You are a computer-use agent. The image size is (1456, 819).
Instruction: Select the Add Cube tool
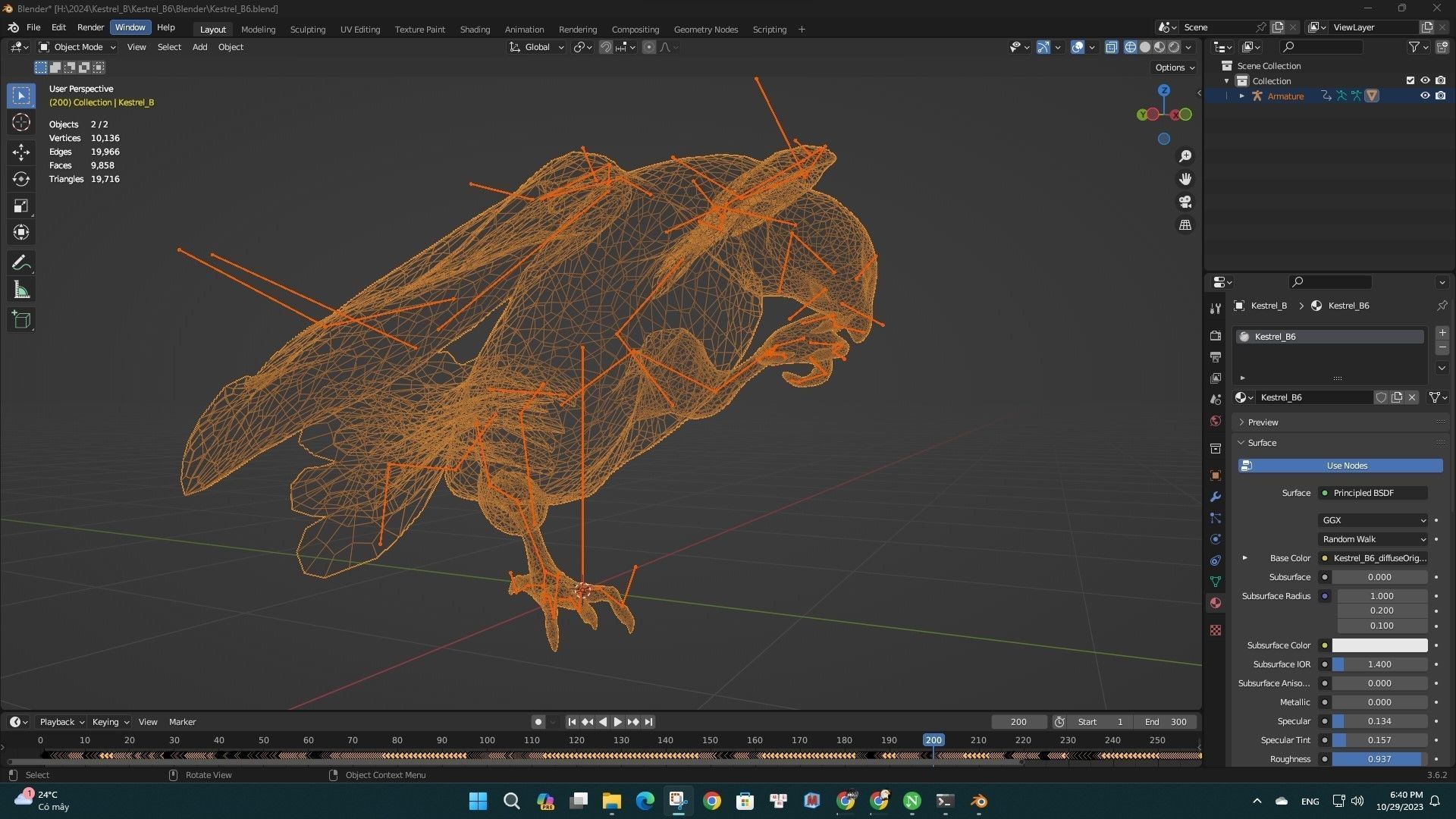(21, 320)
